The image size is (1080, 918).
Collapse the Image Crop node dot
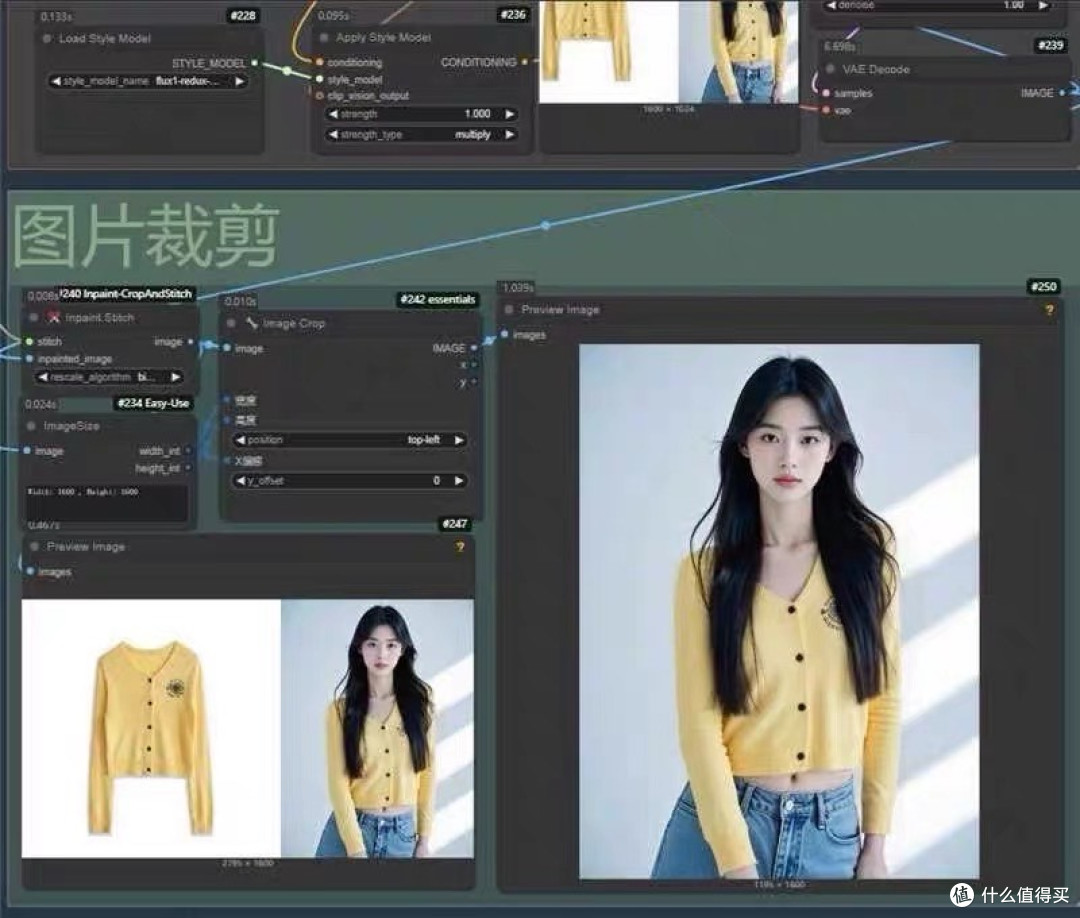[231, 323]
